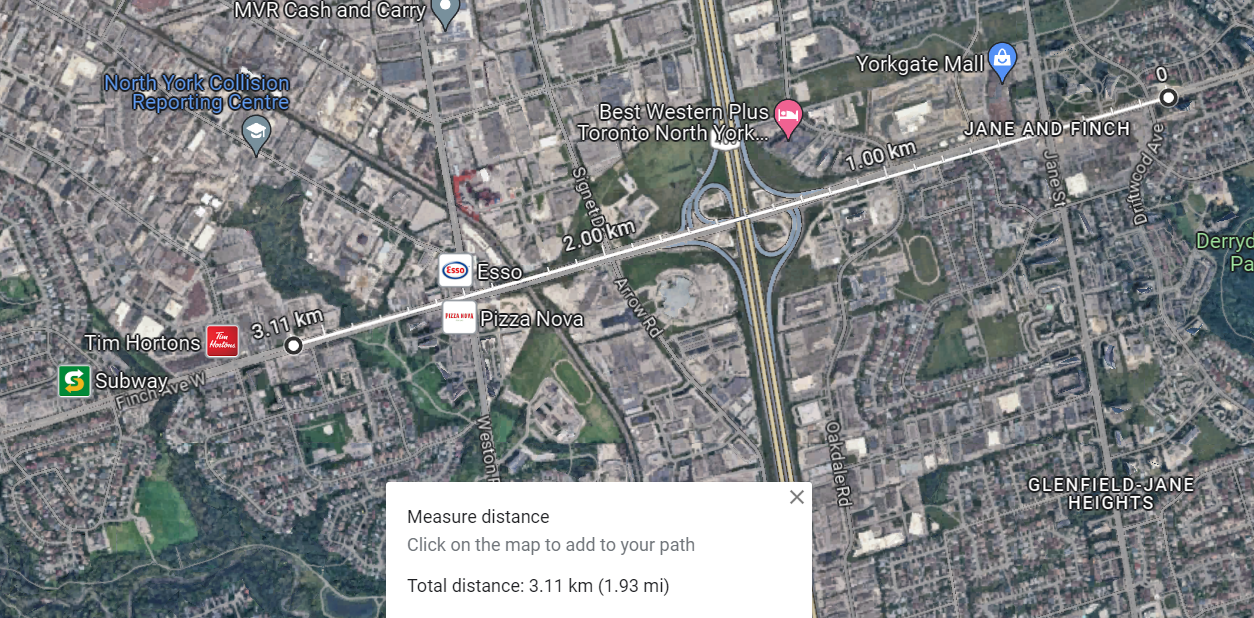The height and width of the screenshot is (618, 1254).
Task: Select the Pizza Nova restaurant icon
Action: (x=459, y=318)
